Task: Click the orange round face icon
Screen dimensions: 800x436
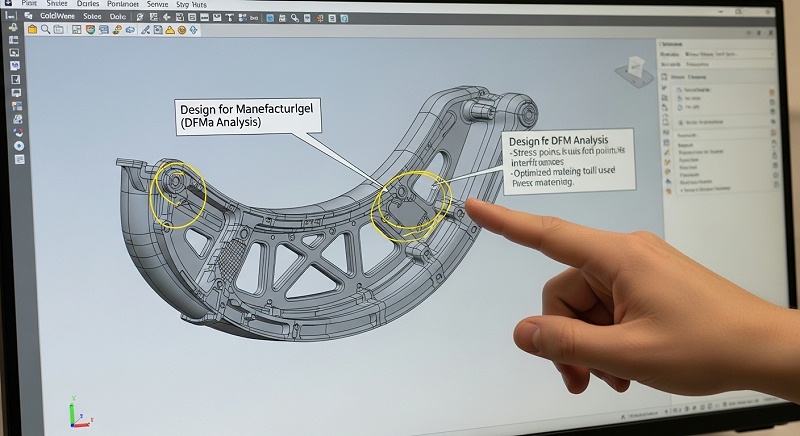Action: (182, 30)
